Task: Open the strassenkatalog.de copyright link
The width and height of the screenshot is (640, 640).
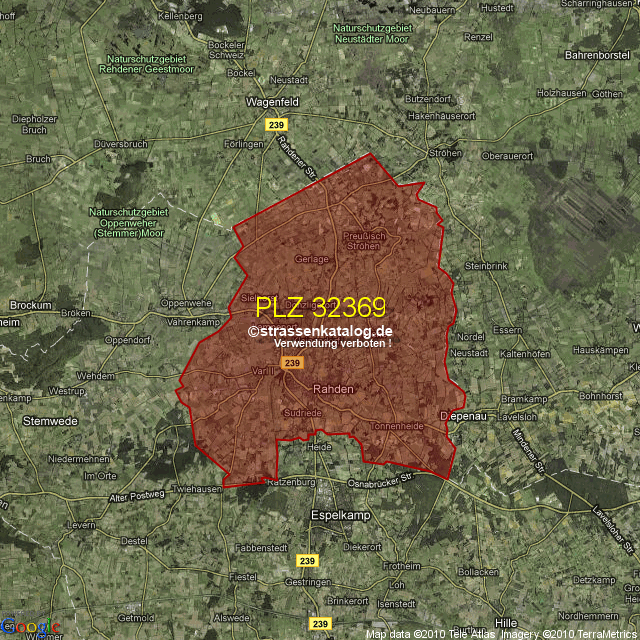Action: tap(320, 331)
